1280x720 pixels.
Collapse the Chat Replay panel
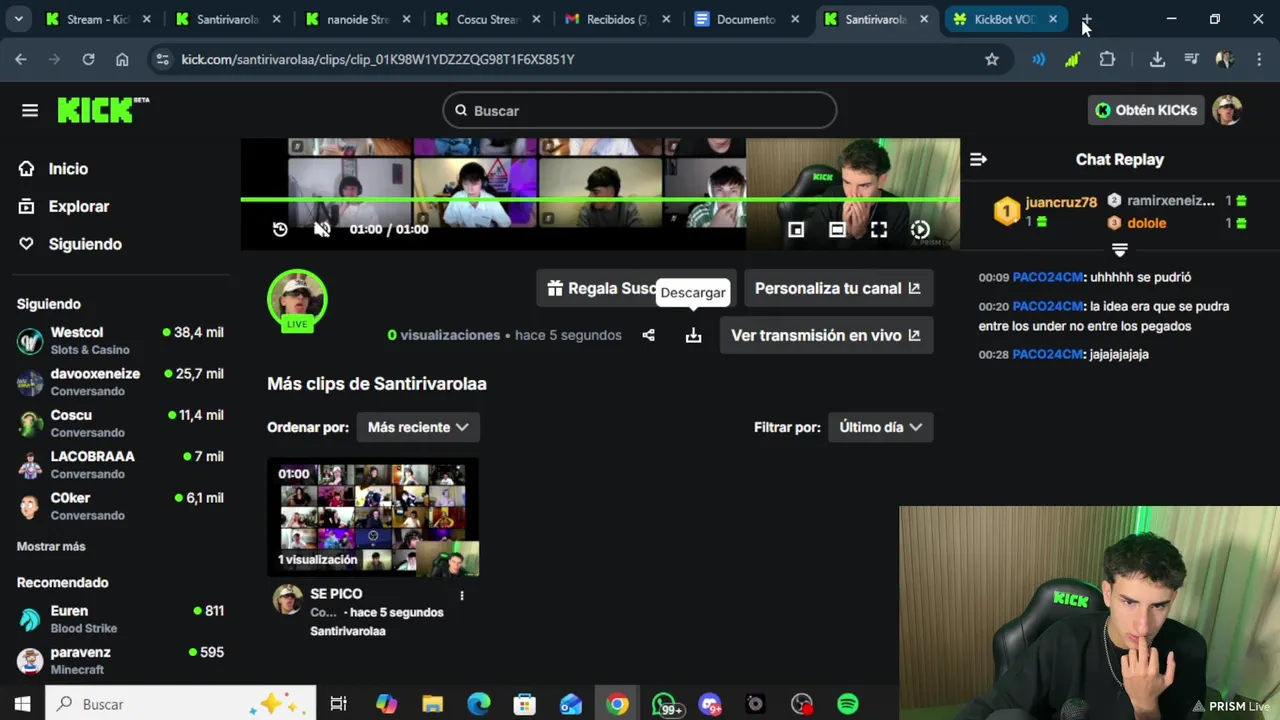979,159
